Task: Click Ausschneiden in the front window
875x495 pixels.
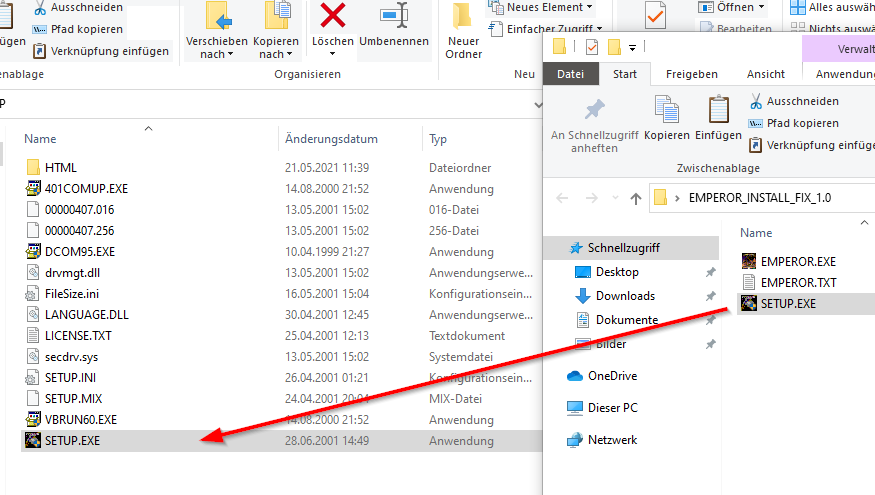Action: click(x=803, y=101)
